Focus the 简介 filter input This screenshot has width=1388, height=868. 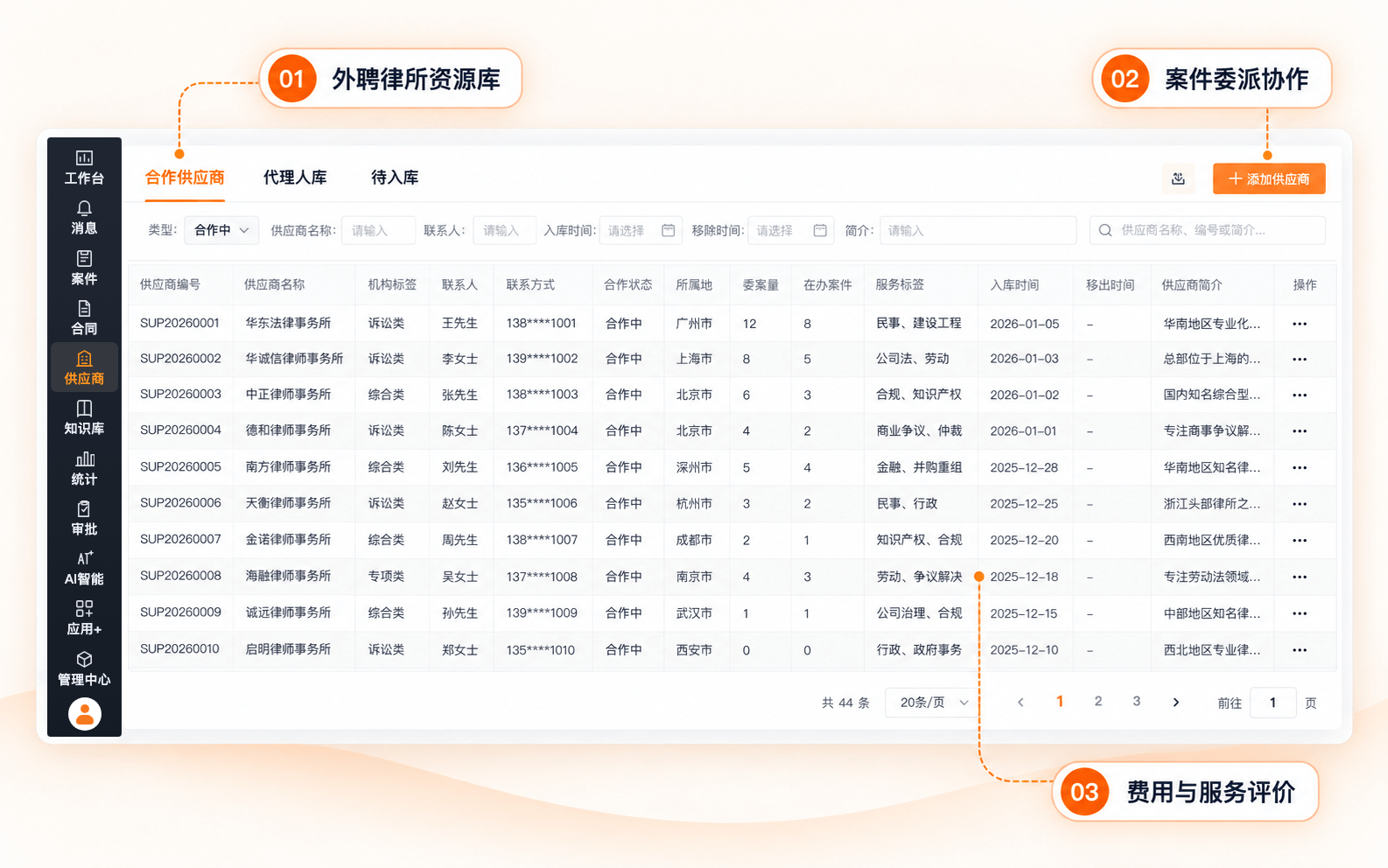(978, 230)
